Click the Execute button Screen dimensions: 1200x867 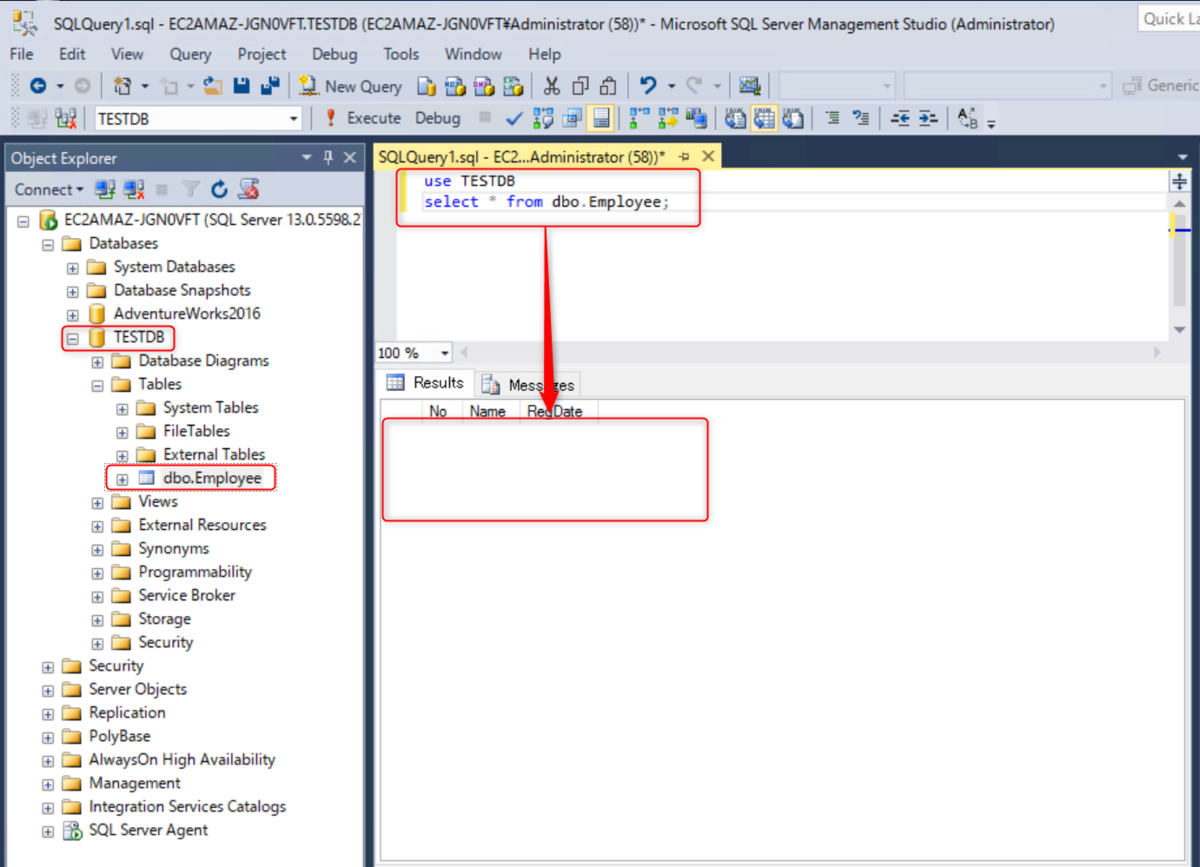(x=362, y=118)
